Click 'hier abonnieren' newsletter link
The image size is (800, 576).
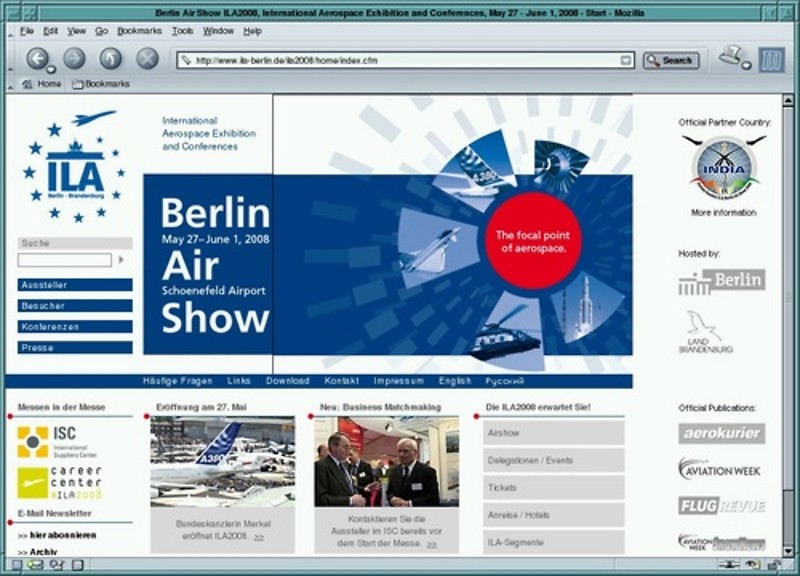(63, 535)
